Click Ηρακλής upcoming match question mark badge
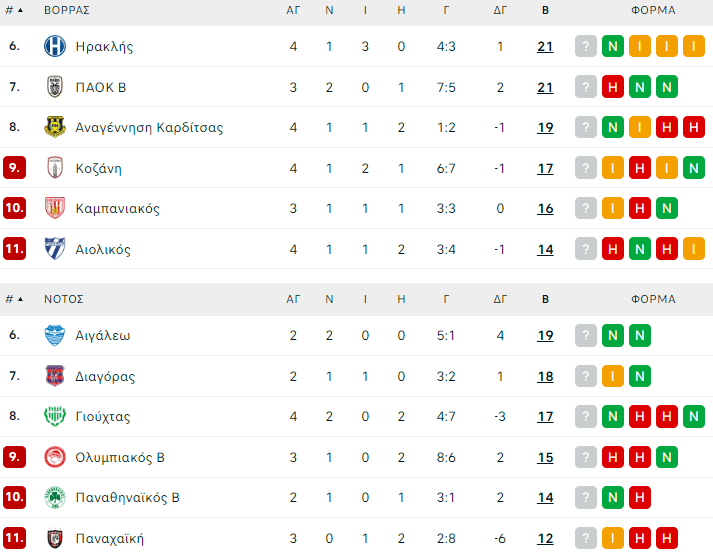Image resolution: width=713 pixels, height=556 pixels. pos(586,46)
